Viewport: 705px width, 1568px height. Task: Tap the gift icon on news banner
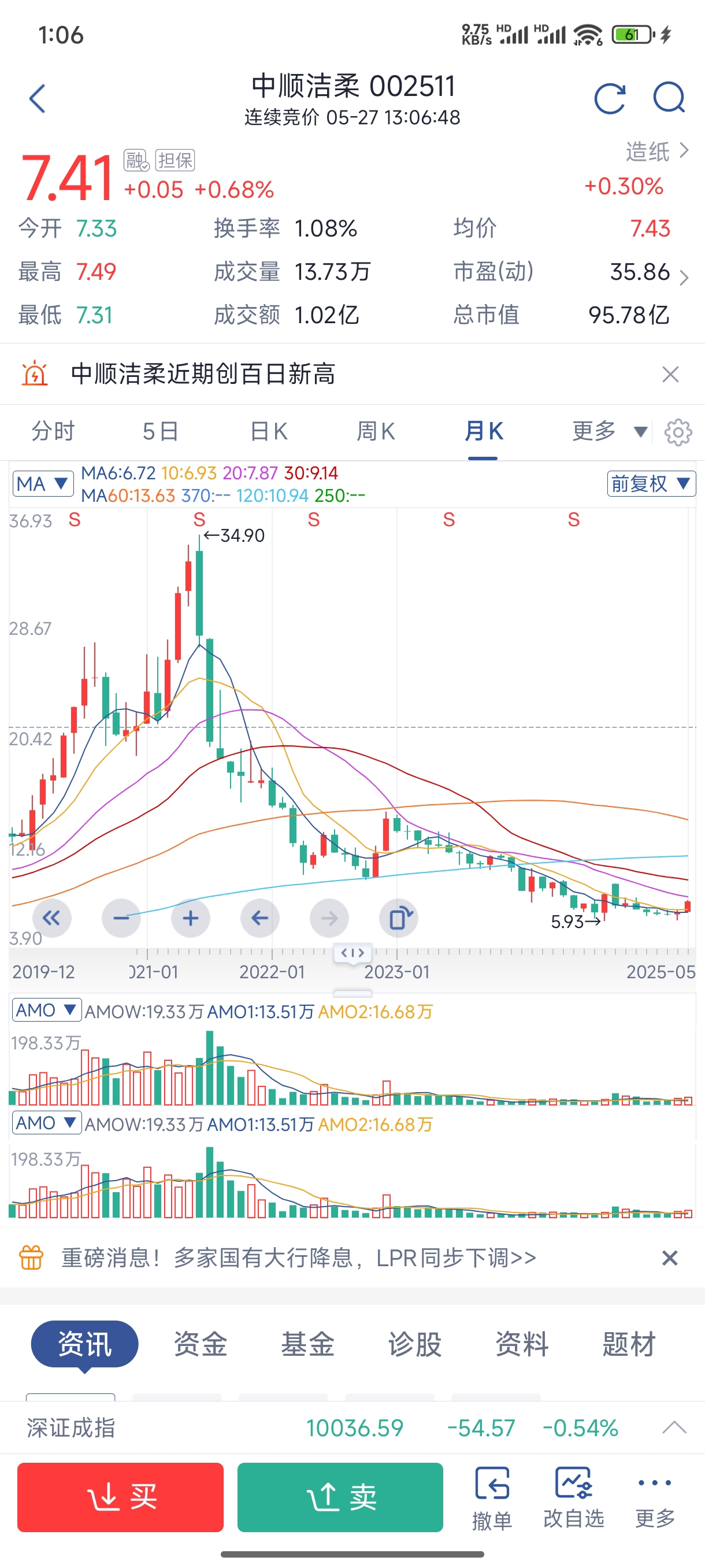point(32,1258)
